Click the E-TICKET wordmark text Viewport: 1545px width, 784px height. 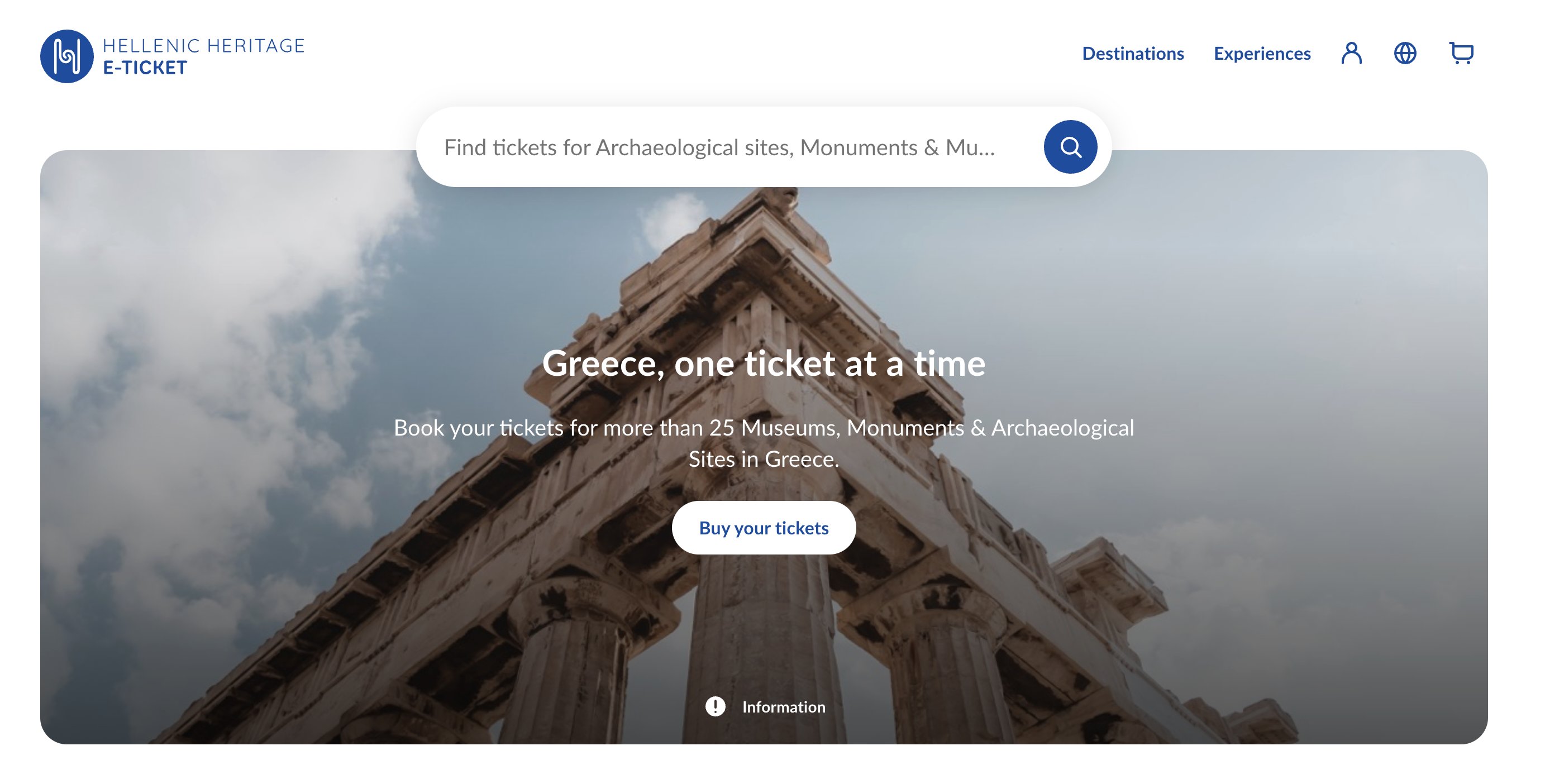[145, 68]
